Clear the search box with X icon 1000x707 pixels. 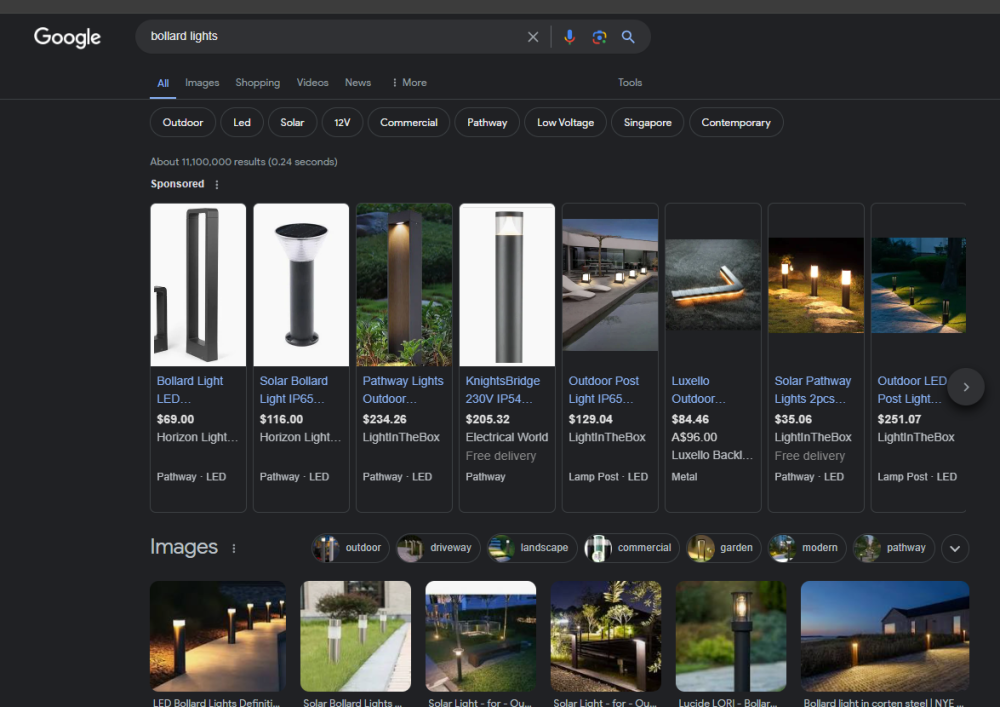point(533,37)
